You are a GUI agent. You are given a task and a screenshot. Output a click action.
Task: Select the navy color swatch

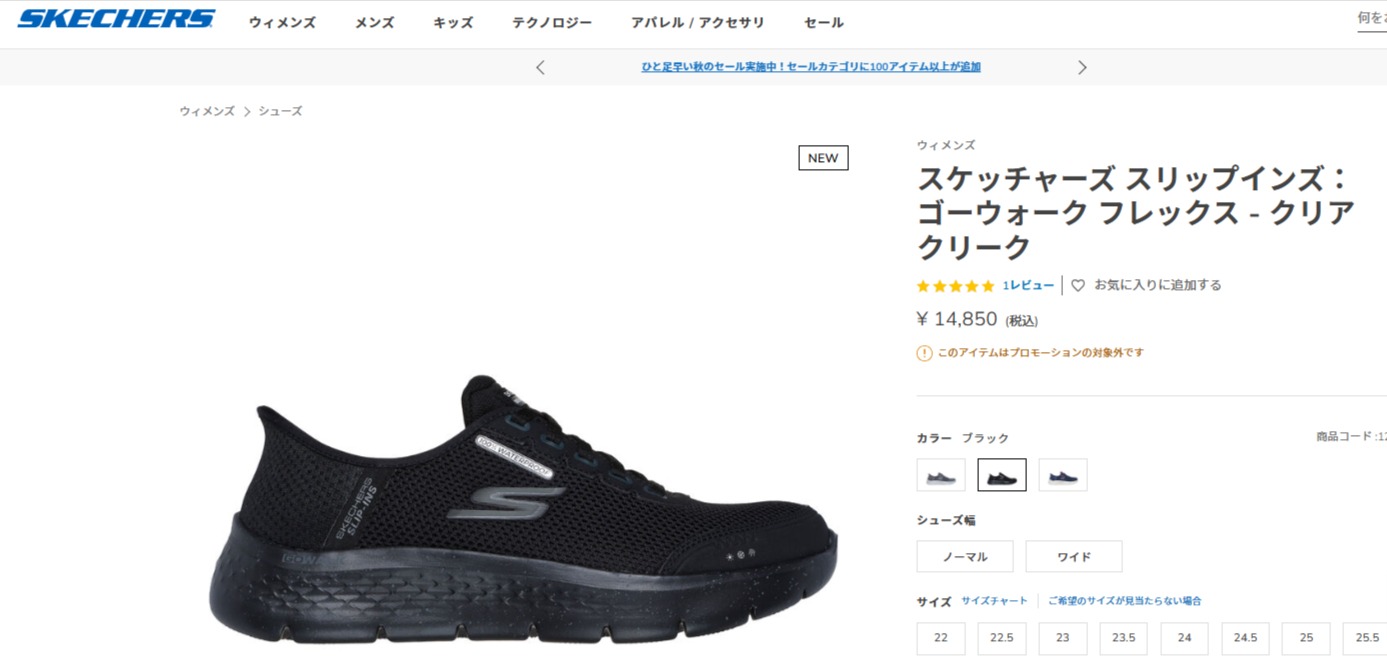click(1063, 475)
